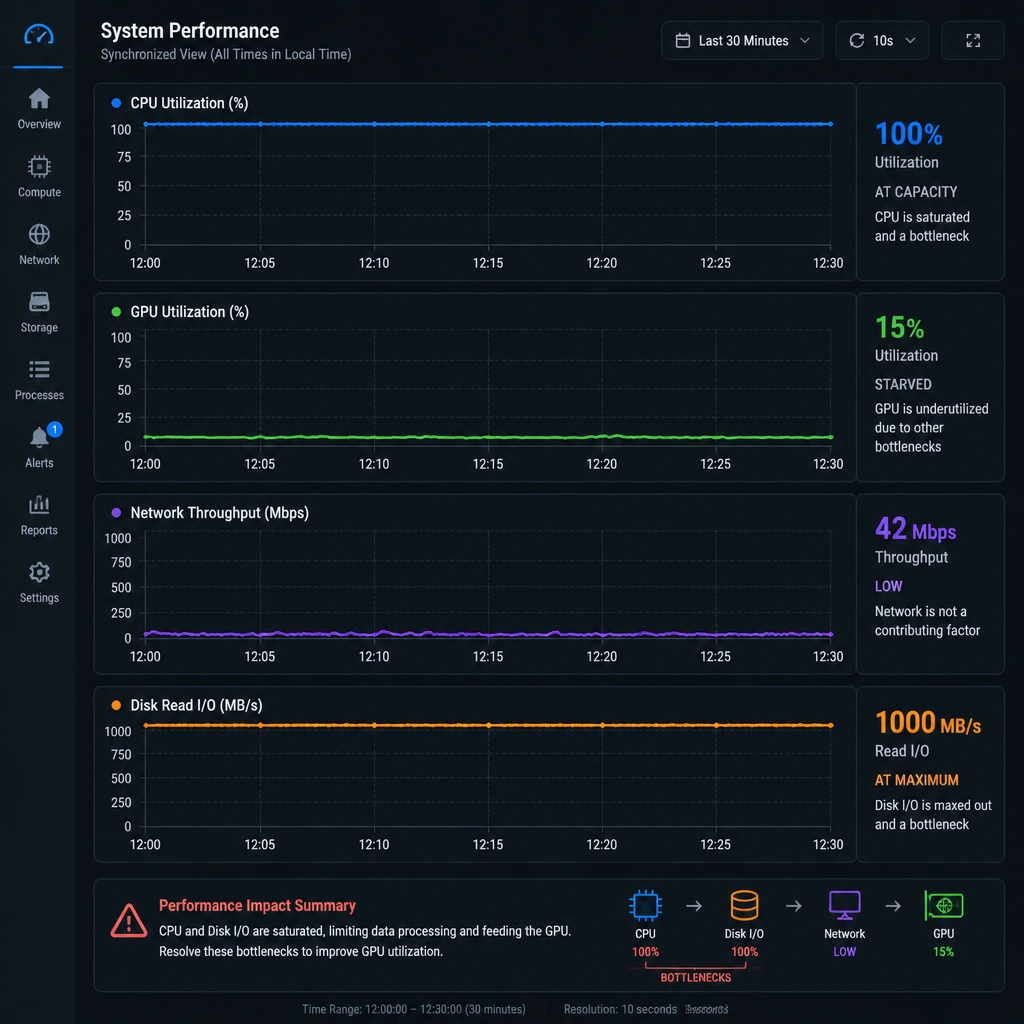Click the Network monitor icon in pipeline
This screenshot has height=1024, width=1024.
(x=844, y=906)
